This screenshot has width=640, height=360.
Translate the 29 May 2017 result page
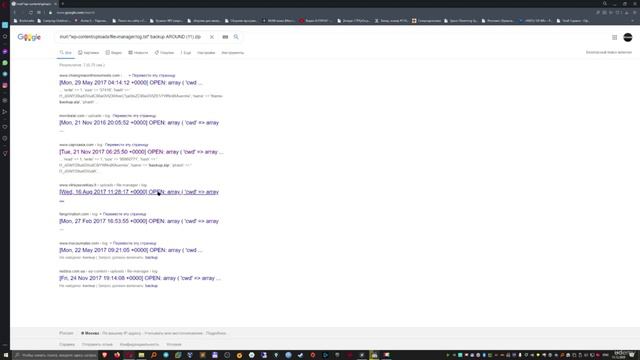[x=153, y=76]
